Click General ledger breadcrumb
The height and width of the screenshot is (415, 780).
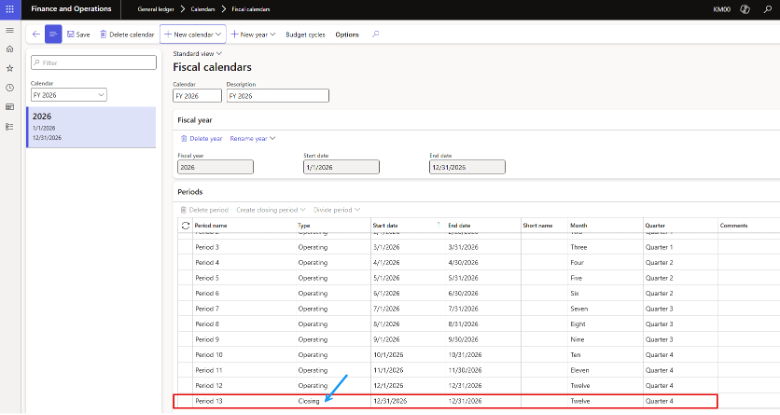click(156, 9)
